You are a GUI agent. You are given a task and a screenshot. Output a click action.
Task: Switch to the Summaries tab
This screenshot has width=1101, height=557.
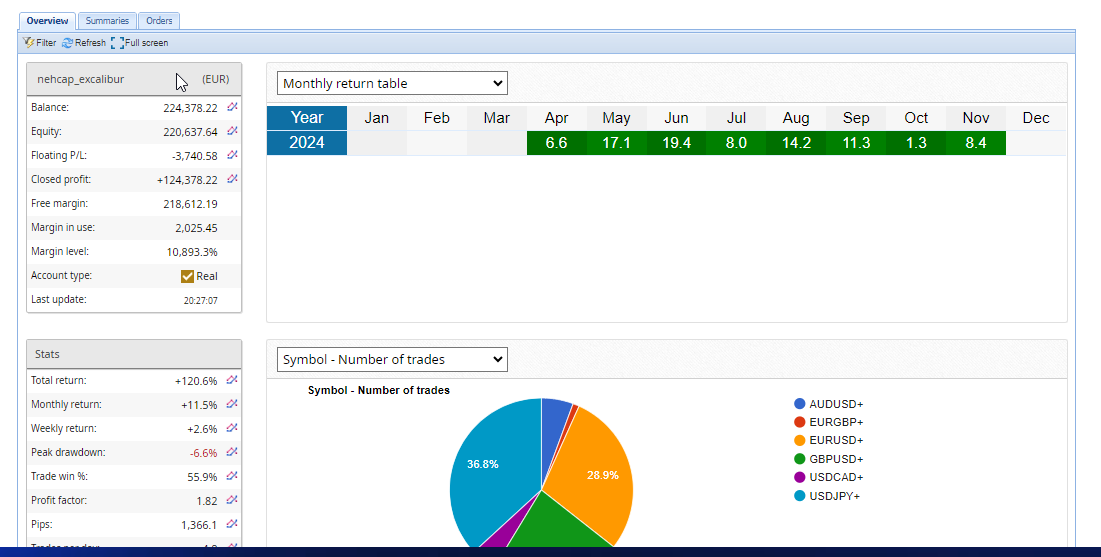coord(107,20)
